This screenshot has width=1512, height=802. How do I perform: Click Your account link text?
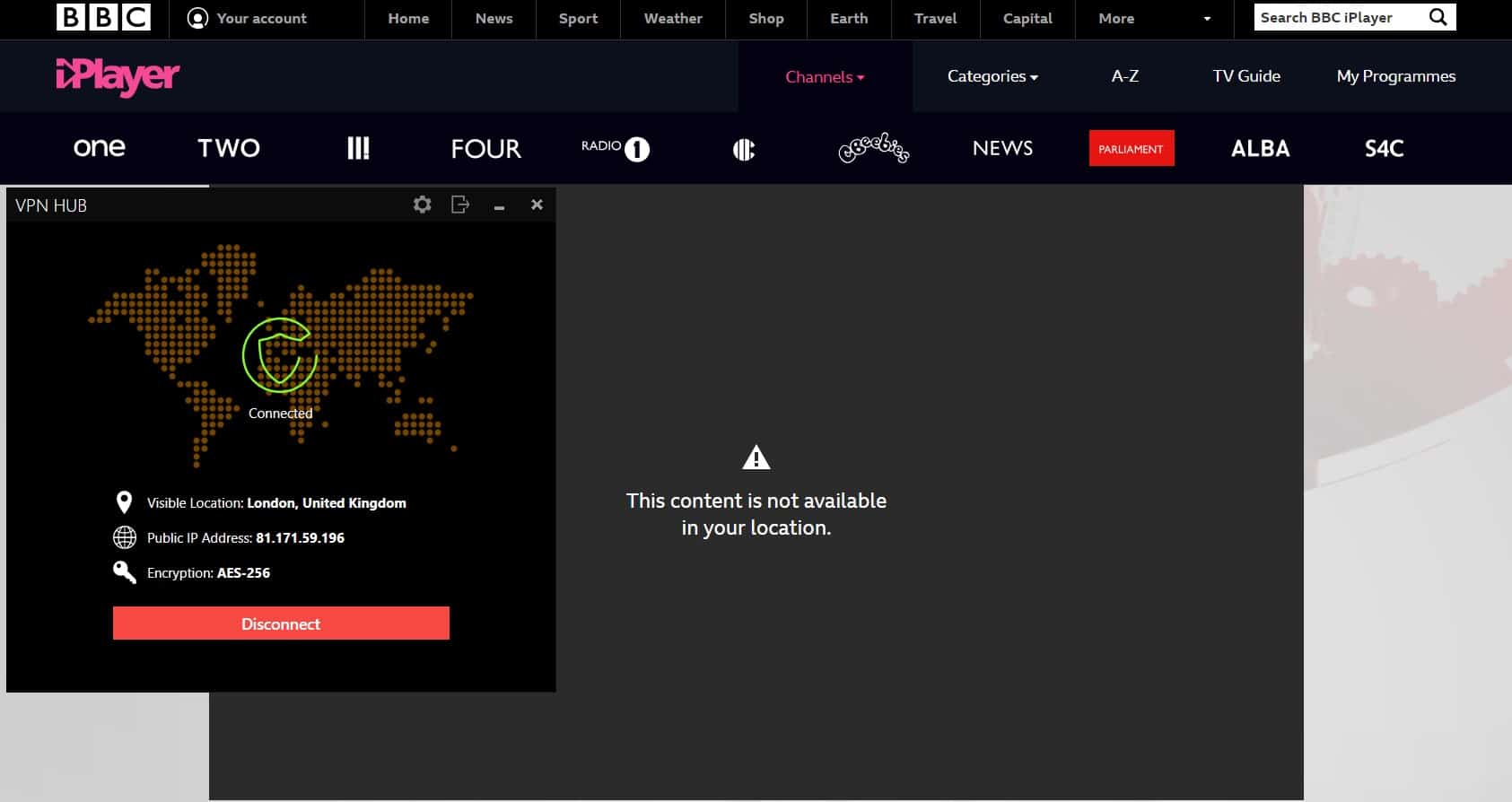click(x=261, y=18)
